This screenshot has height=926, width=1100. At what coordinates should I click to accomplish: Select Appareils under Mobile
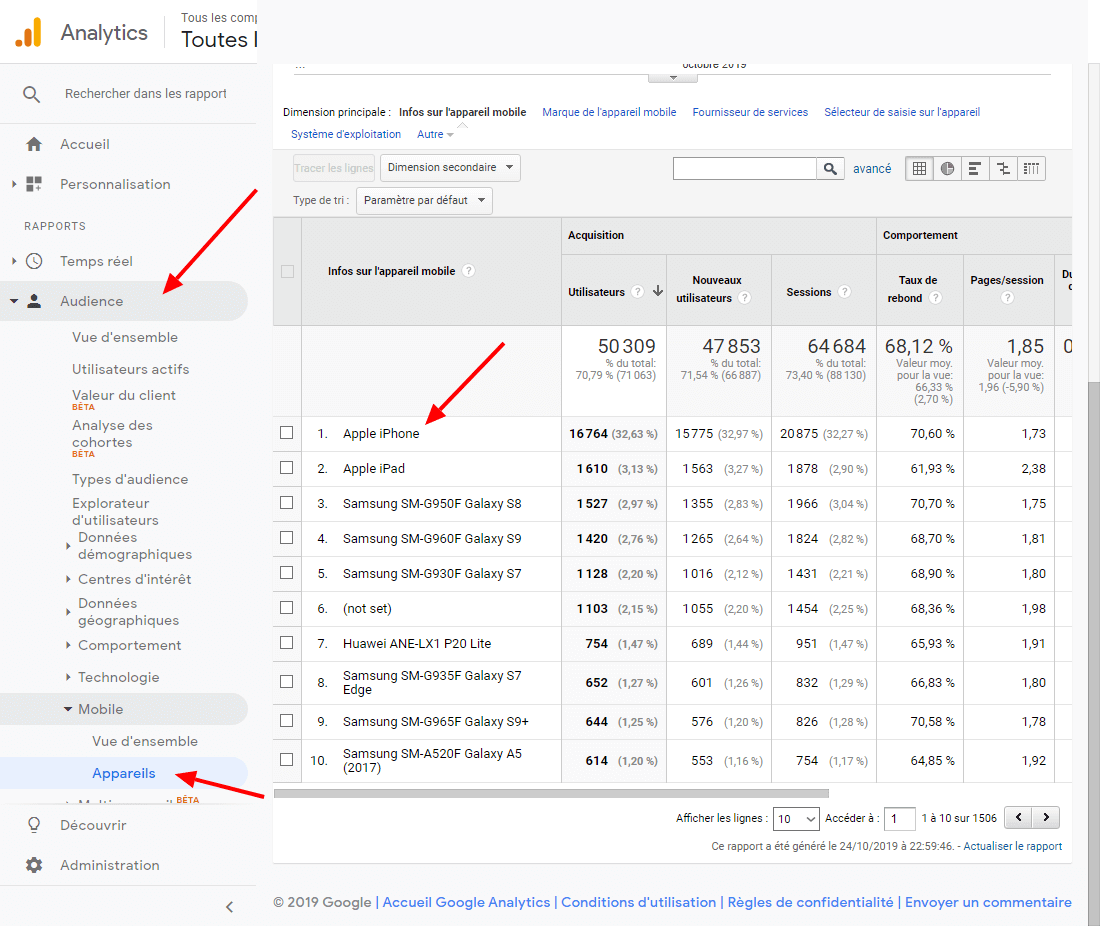123,773
